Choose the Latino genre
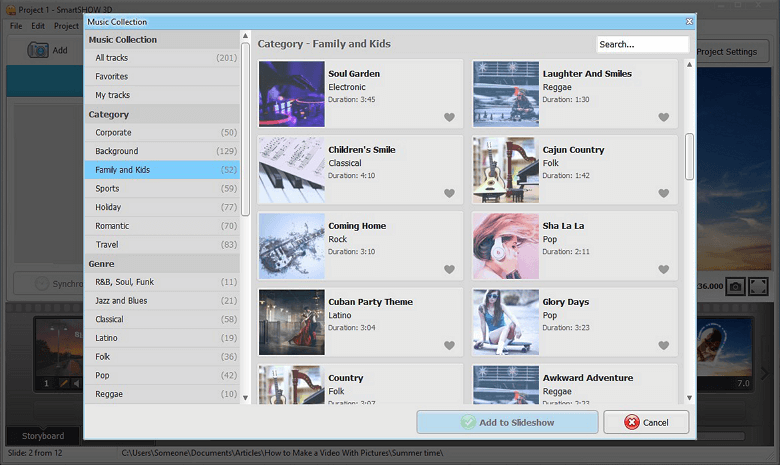780x465 pixels. (x=162, y=338)
